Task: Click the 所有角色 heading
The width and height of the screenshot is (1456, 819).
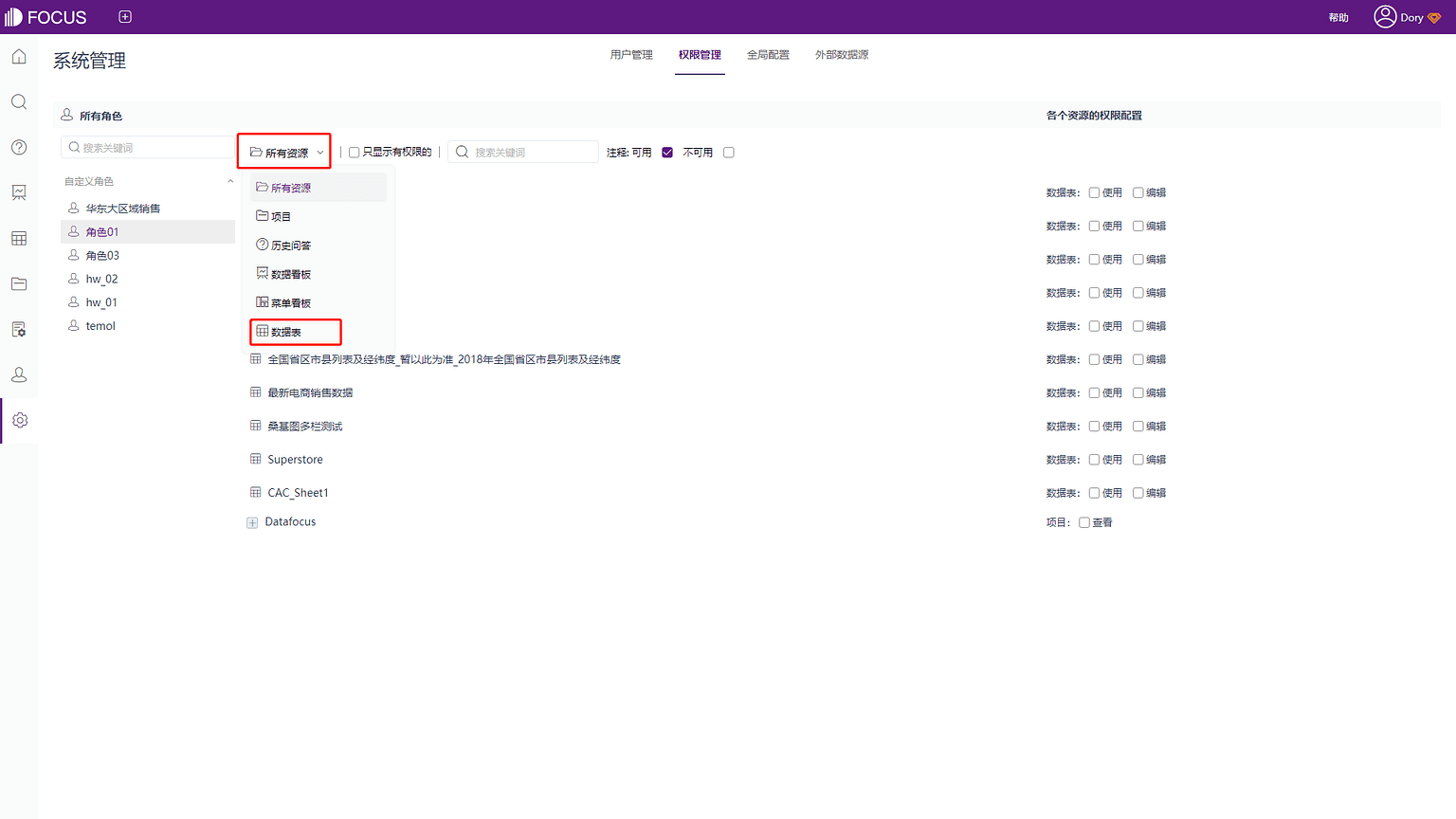Action: pos(100,116)
